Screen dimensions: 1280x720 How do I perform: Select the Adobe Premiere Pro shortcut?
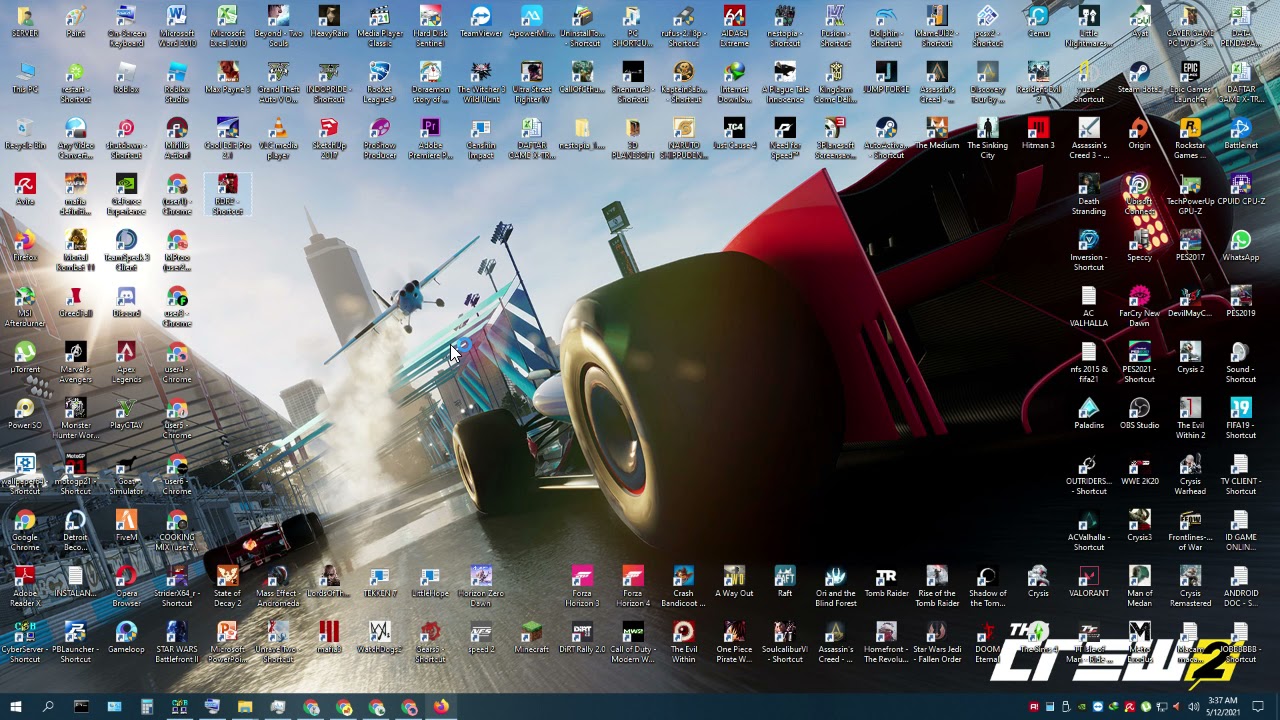click(430, 139)
